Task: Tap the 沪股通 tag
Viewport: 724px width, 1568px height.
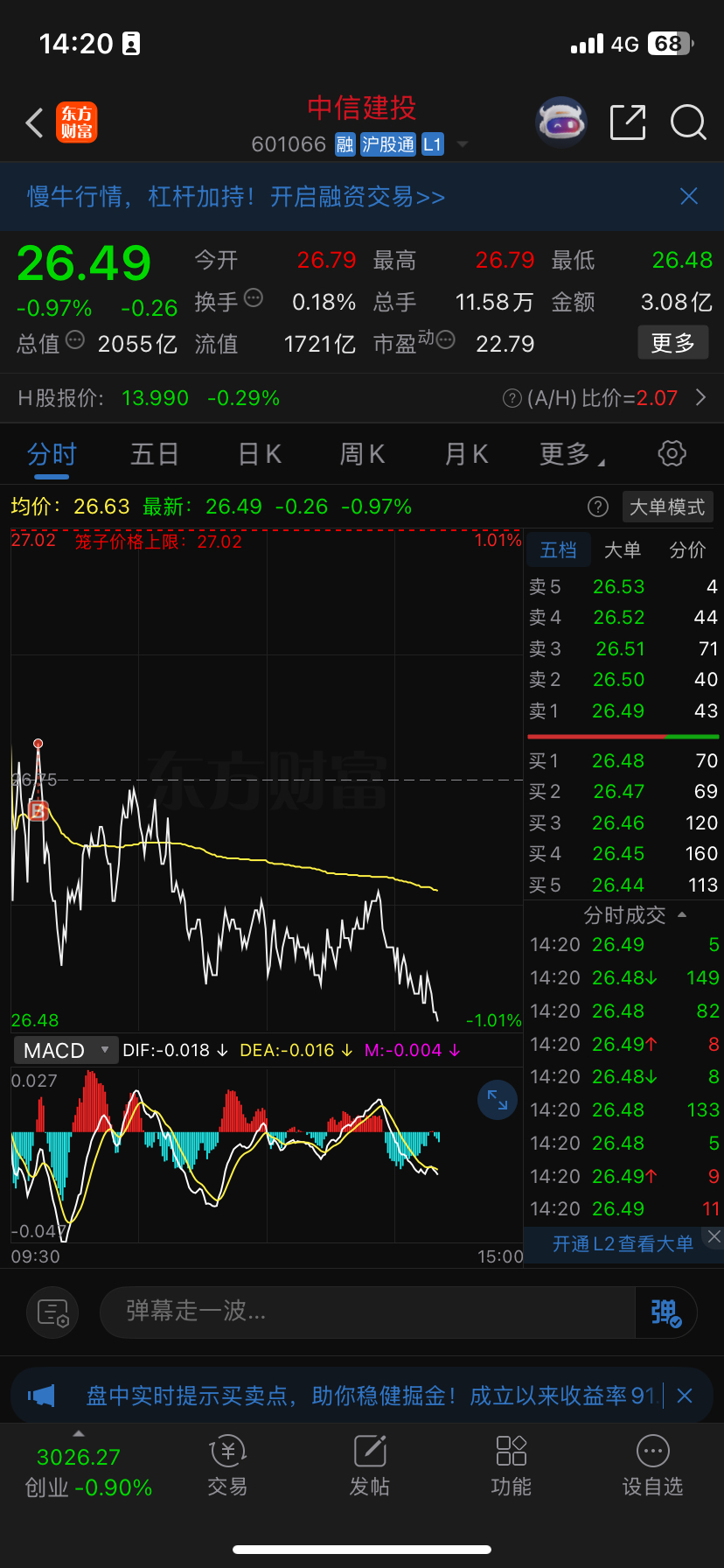Action: click(x=388, y=144)
